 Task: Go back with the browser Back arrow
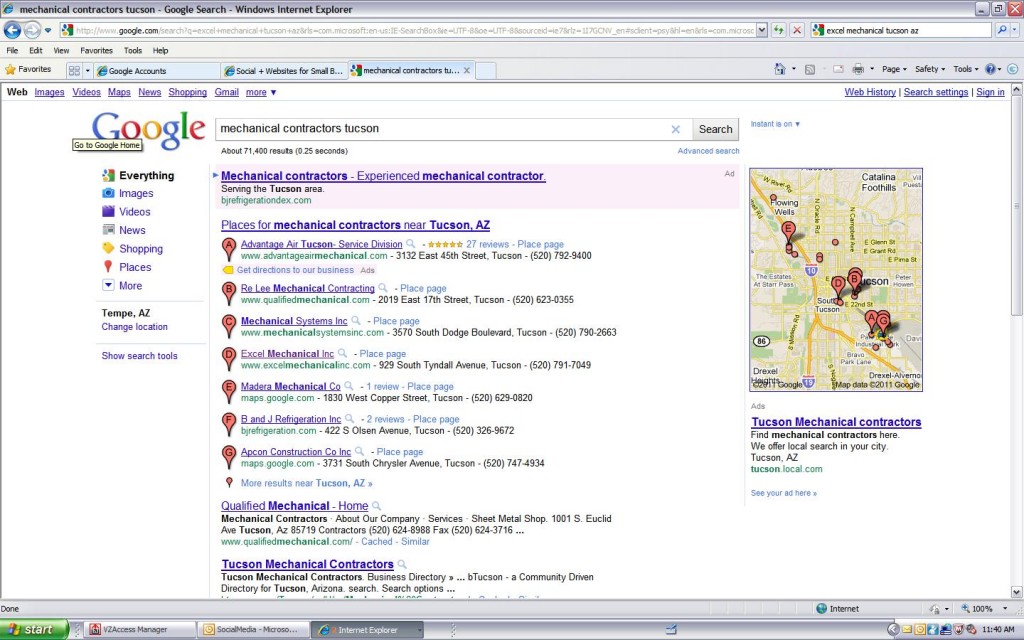[12, 30]
